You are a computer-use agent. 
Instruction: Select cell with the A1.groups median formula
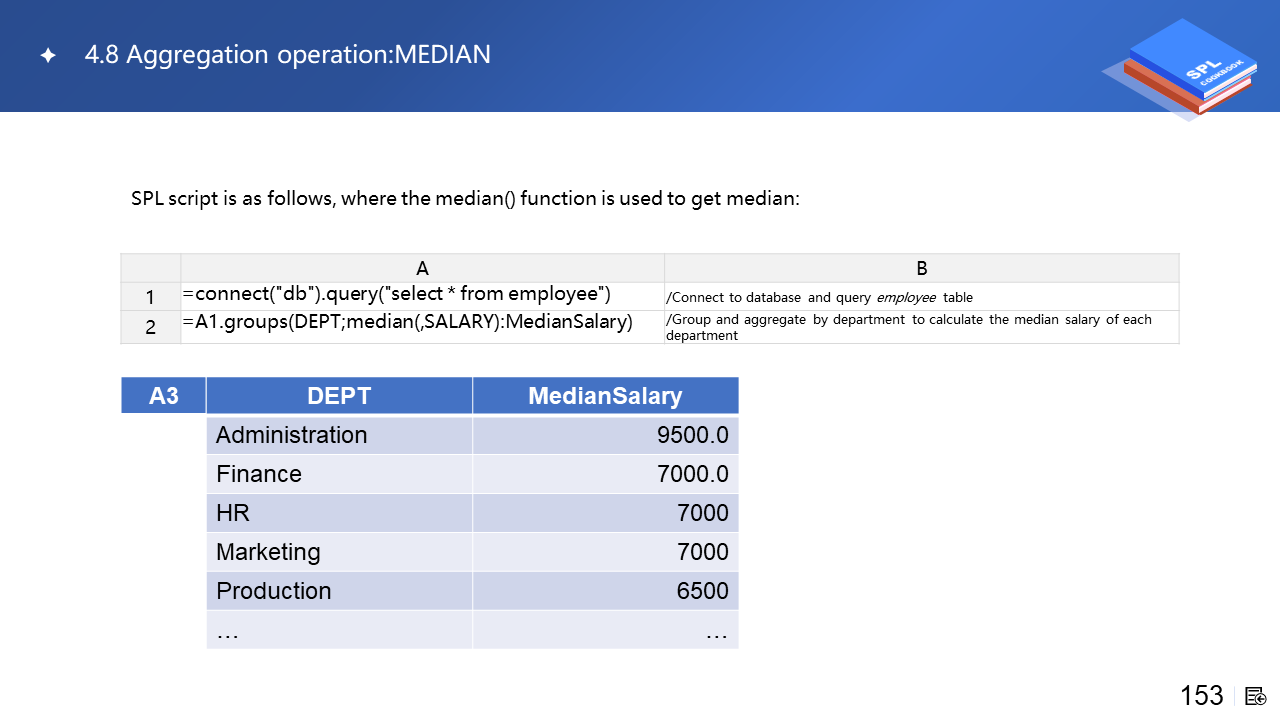point(408,322)
